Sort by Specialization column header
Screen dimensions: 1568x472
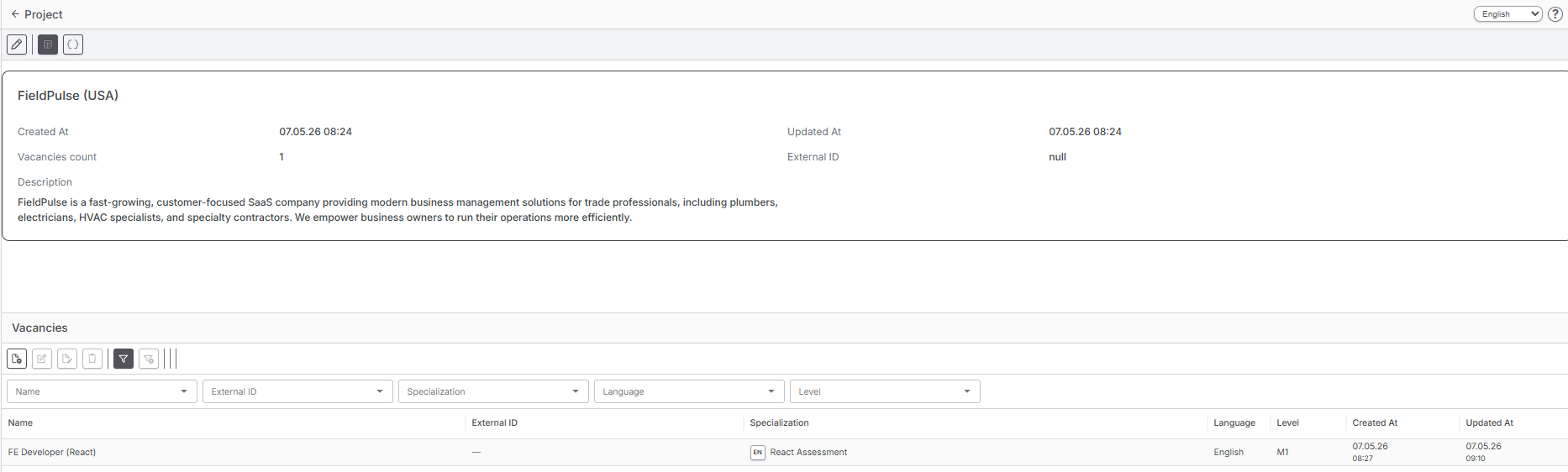tap(779, 423)
